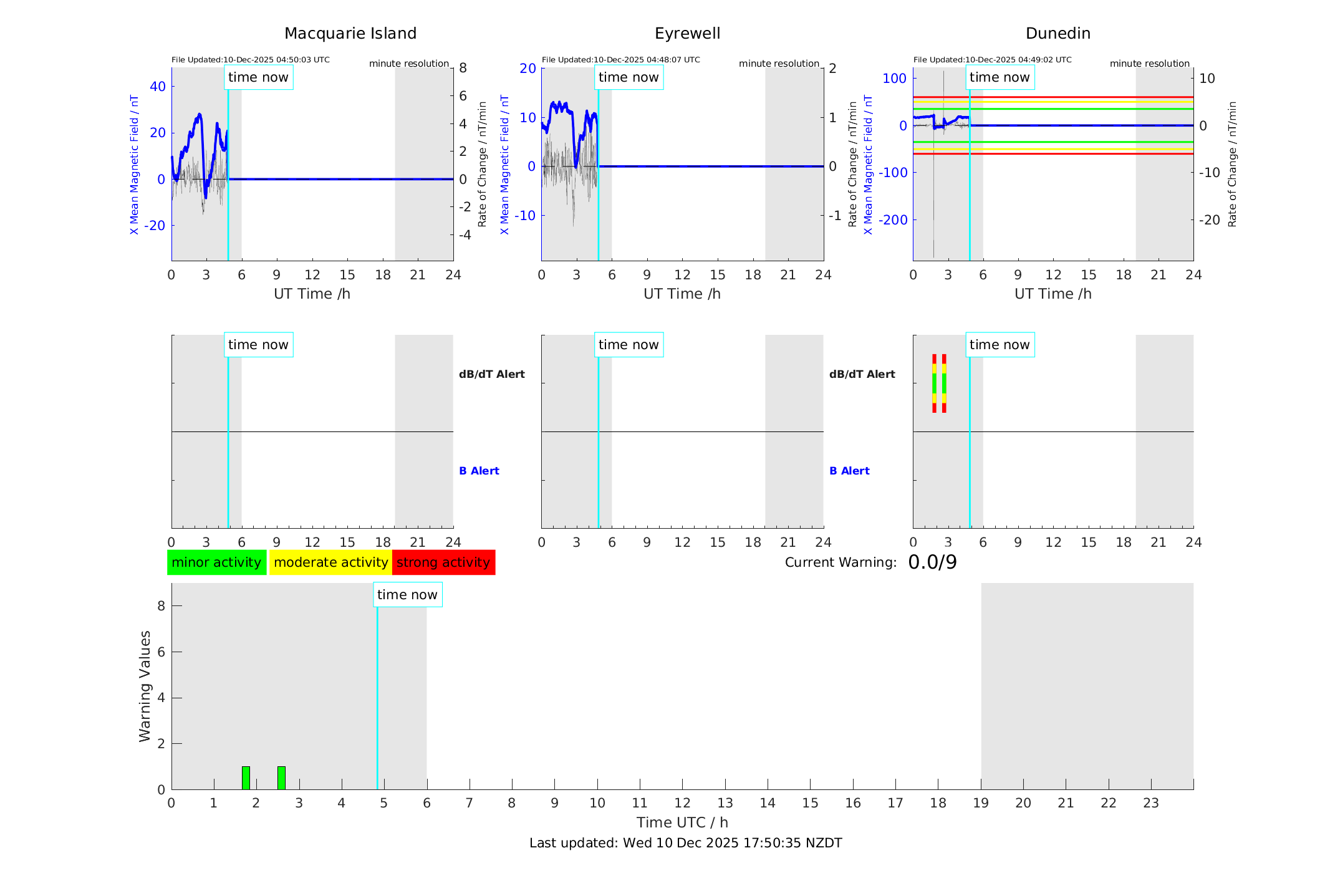
Task: Click the time now label on Macquarie Island top chart
Action: 258,77
